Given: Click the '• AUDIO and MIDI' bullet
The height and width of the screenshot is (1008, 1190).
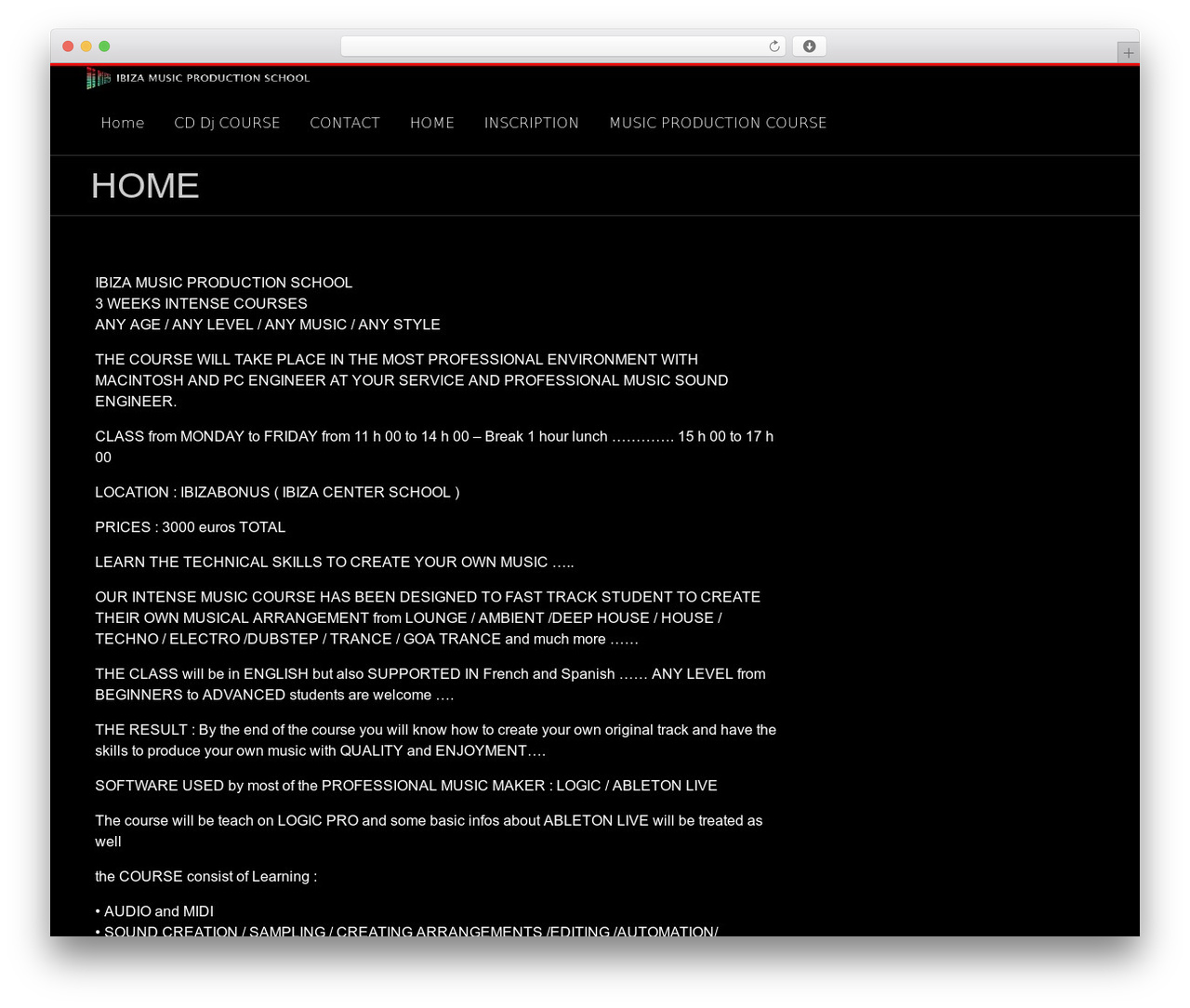Looking at the screenshot, I should [154, 911].
